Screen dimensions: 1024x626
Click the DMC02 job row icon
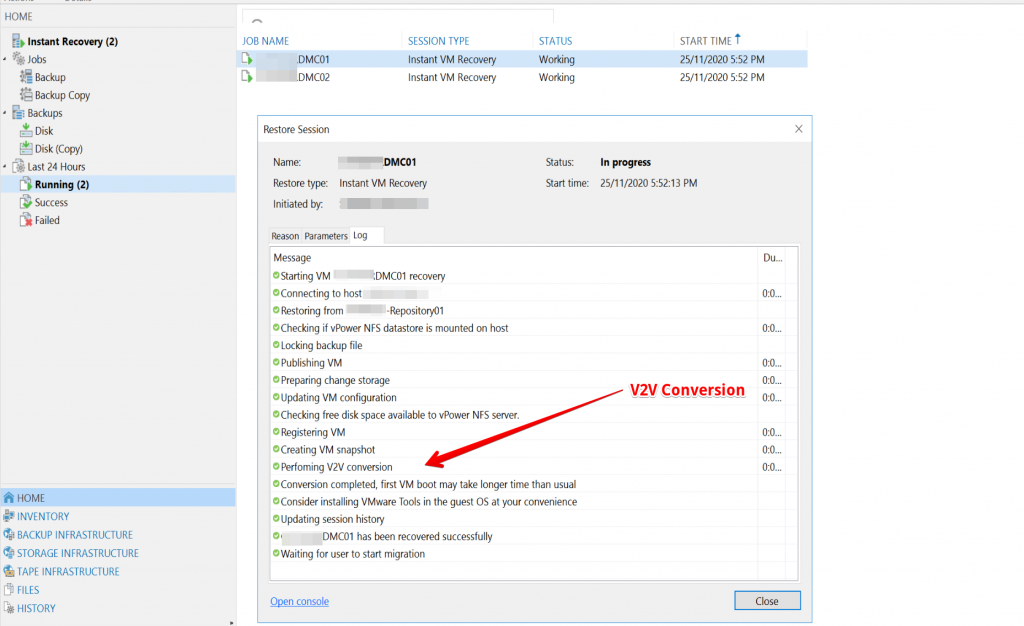247,76
